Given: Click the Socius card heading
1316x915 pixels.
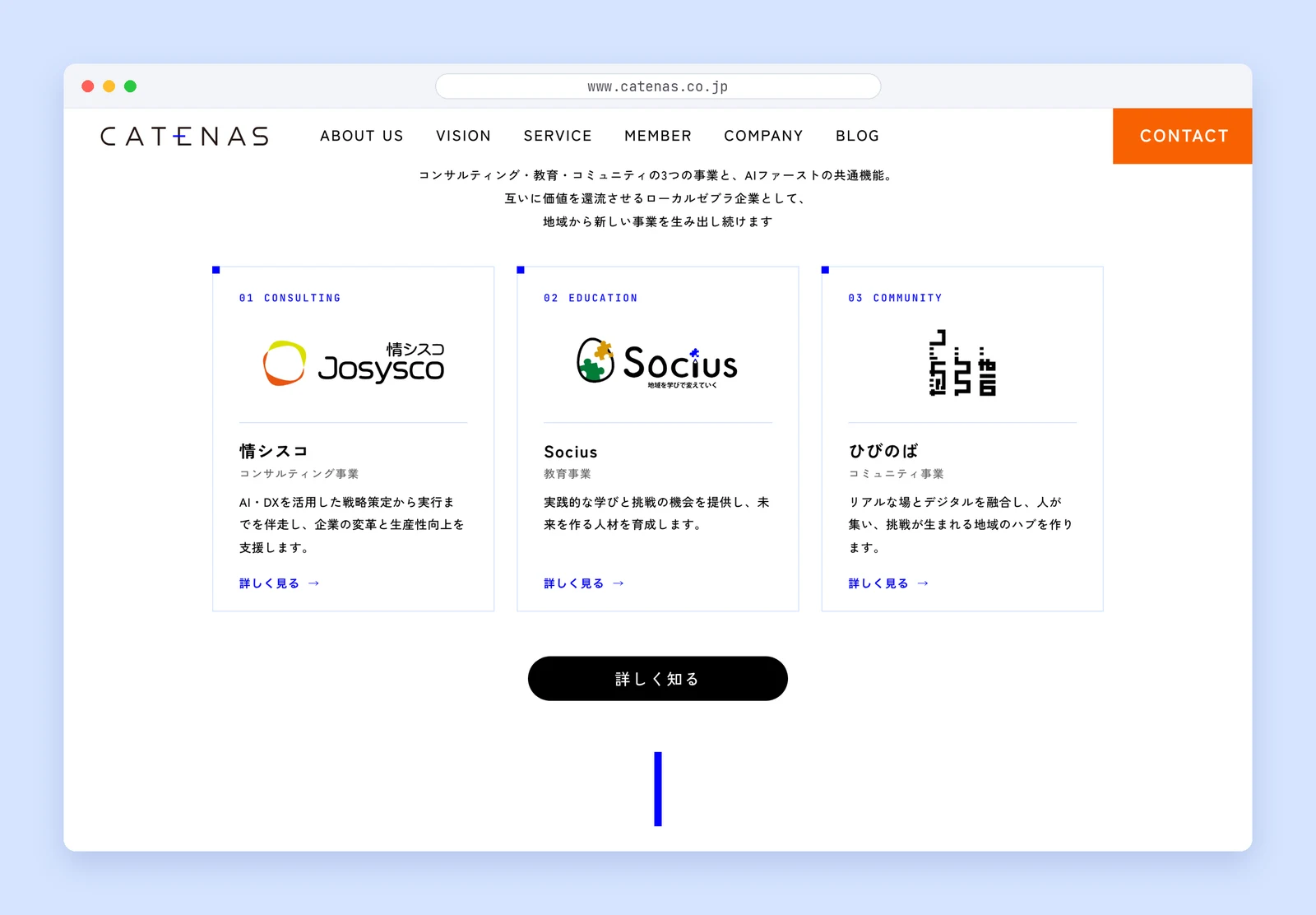Looking at the screenshot, I should coord(571,452).
